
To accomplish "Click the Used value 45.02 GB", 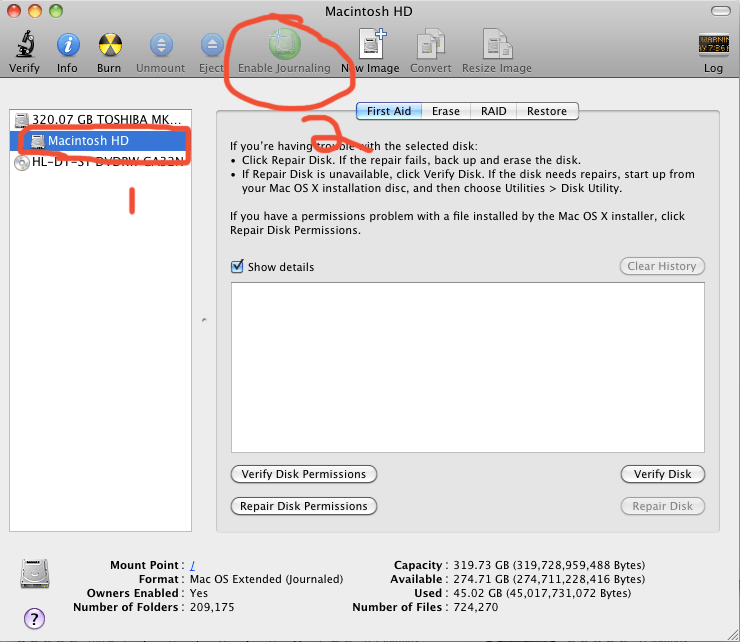I will [x=542, y=593].
